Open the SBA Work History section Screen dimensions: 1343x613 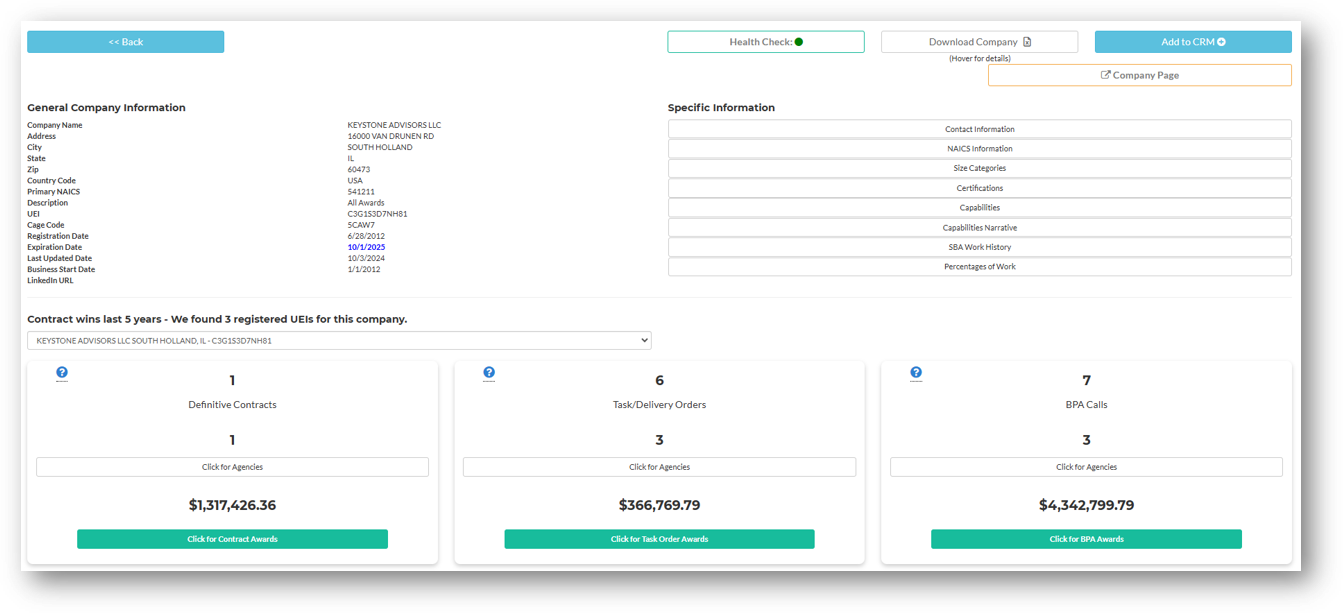[x=978, y=247]
